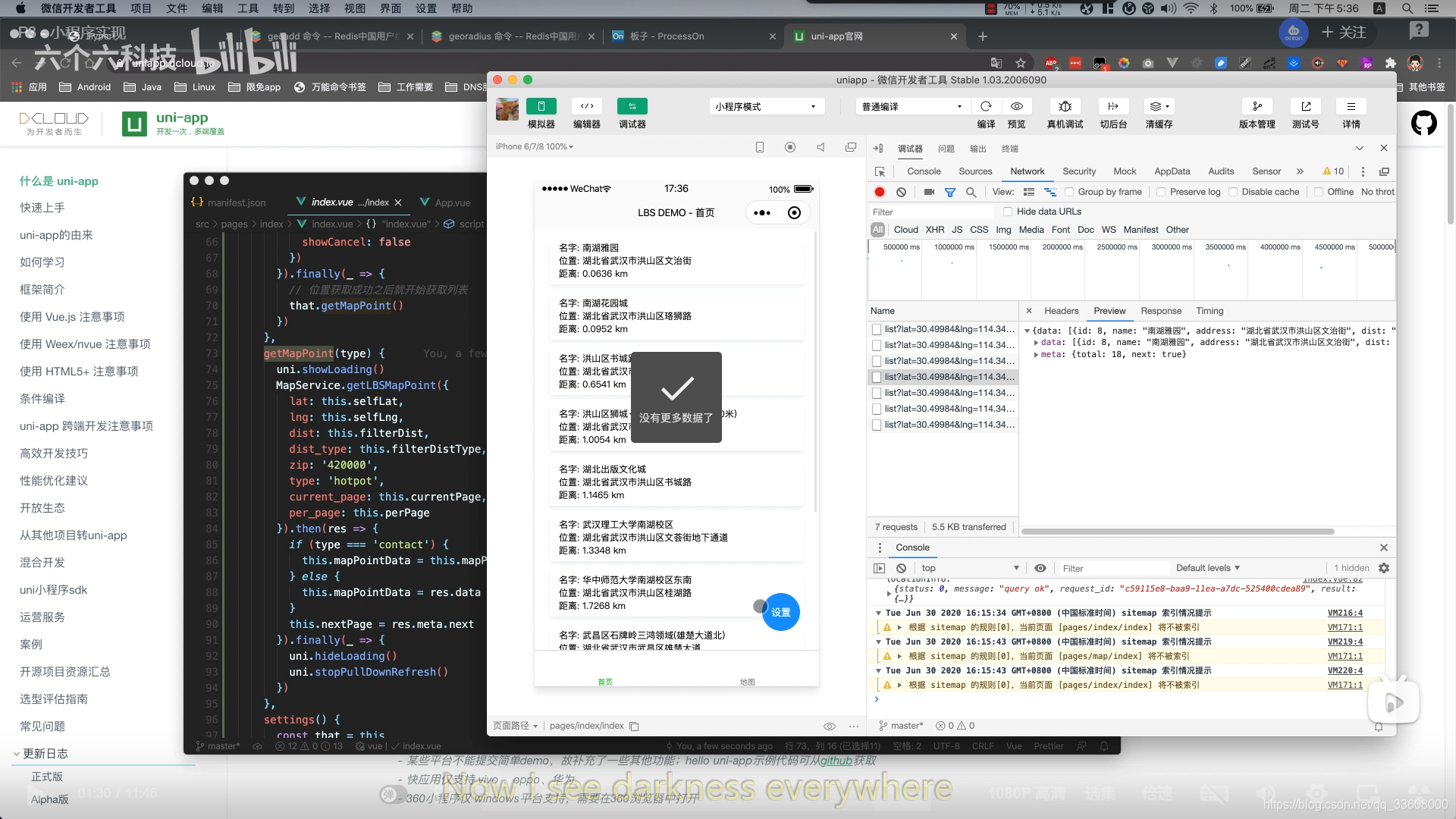Viewport: 1456px width, 819px height.
Task: Open the 小程序模式 mode dropdown
Action: (766, 107)
